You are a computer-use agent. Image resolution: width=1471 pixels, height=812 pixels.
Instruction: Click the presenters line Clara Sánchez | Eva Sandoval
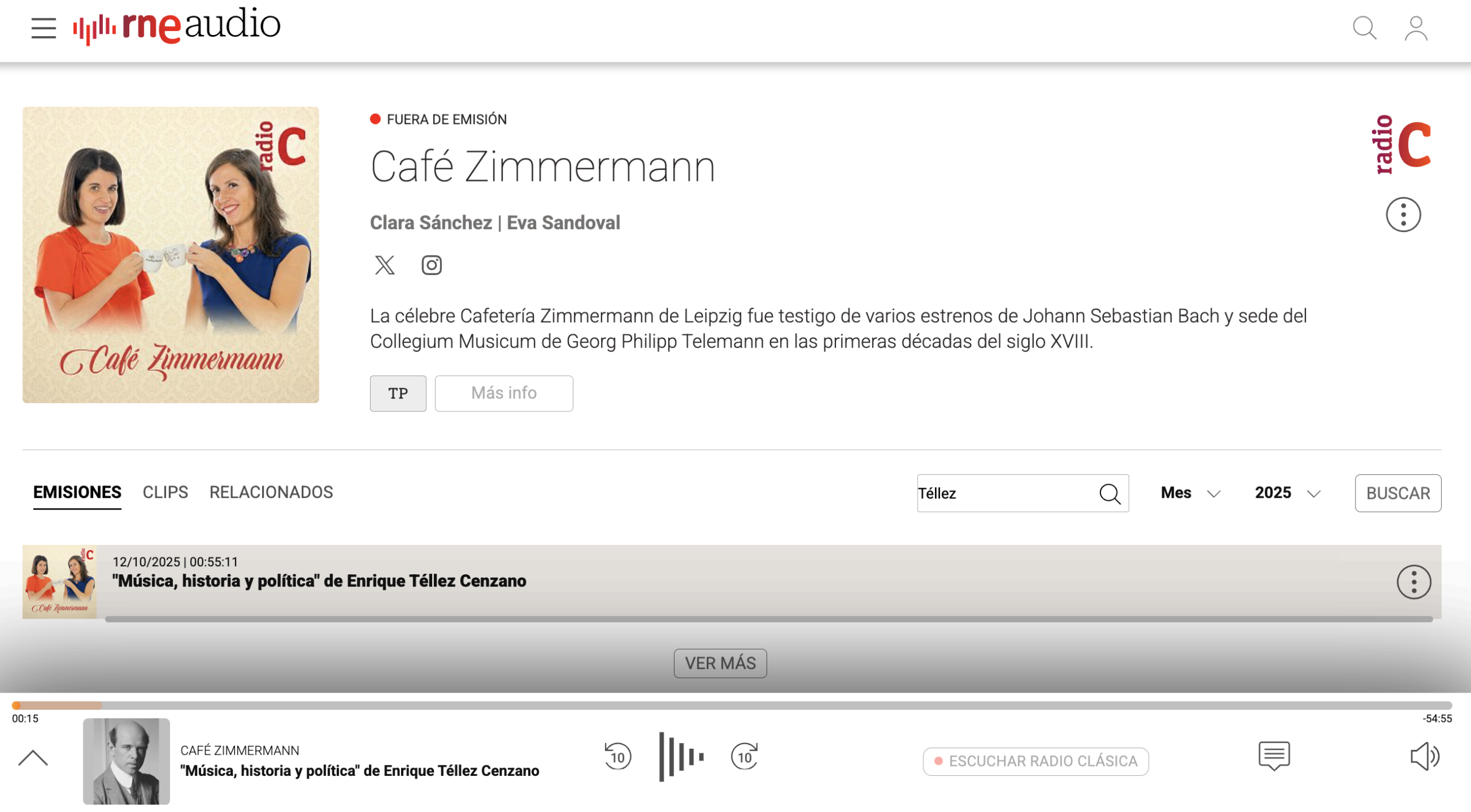[x=495, y=223]
